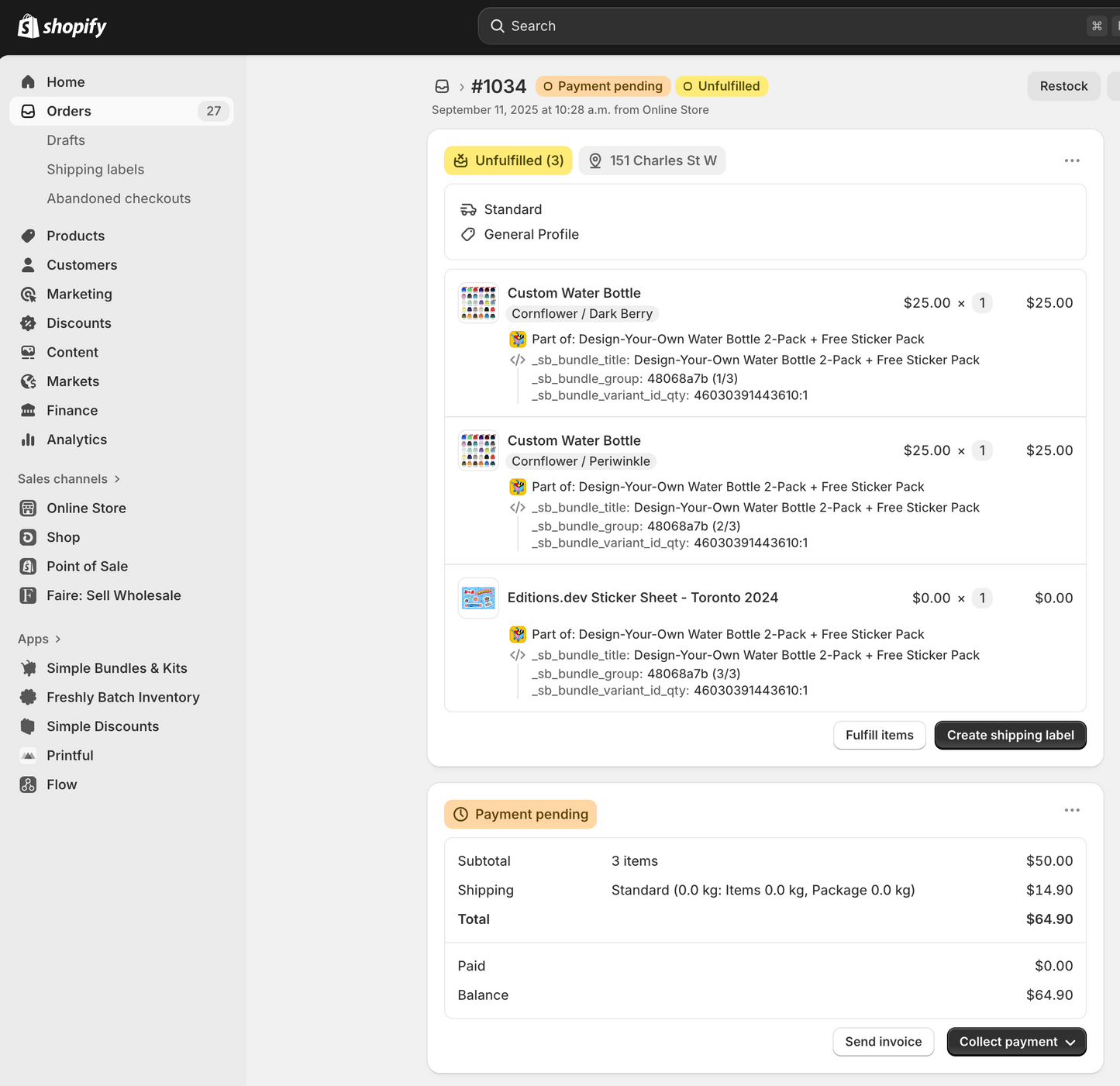The height and width of the screenshot is (1086, 1120).
Task: Open Drafts under Orders
Action: [66, 140]
